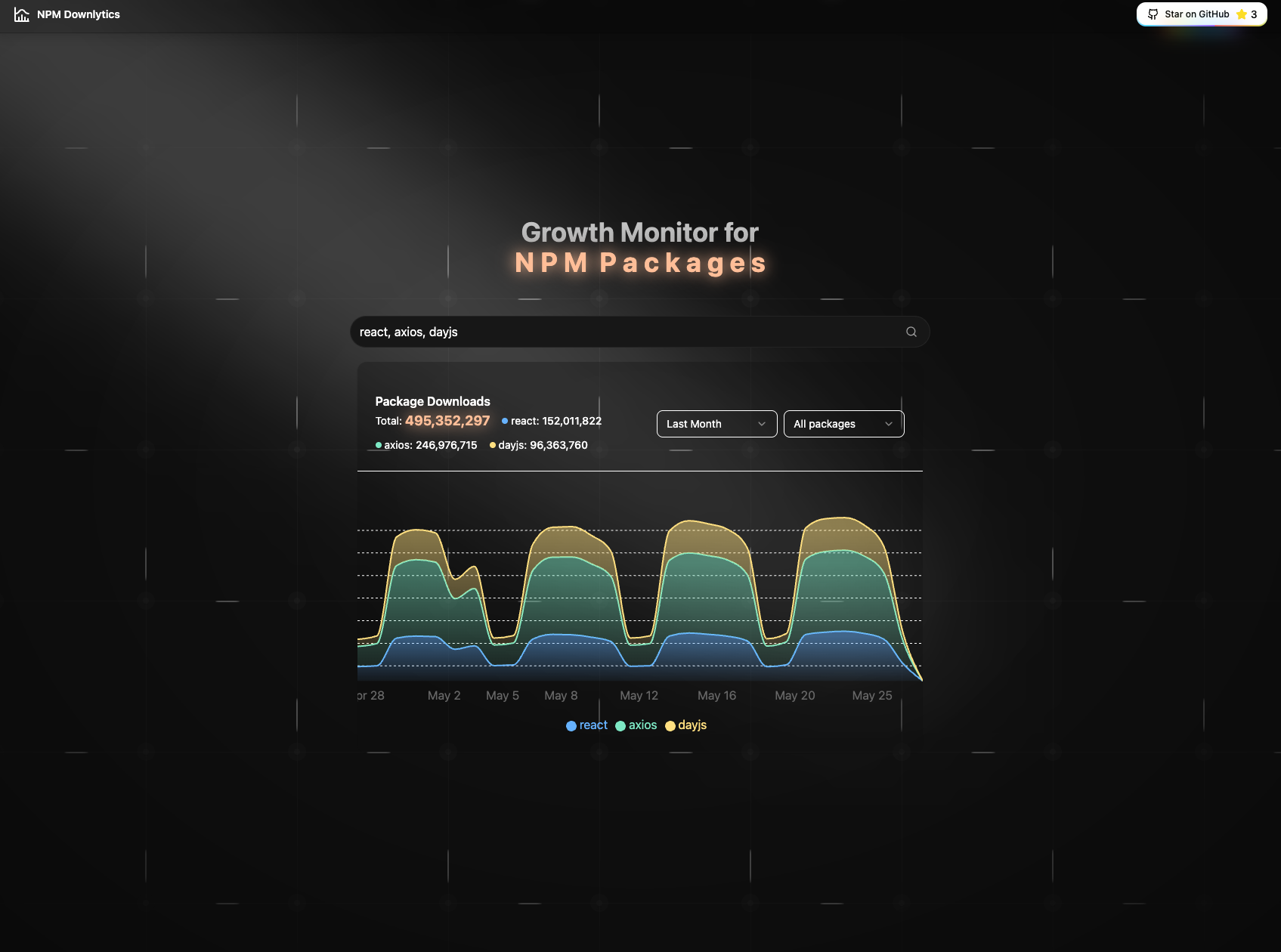Focus the package search field

(x=639, y=332)
